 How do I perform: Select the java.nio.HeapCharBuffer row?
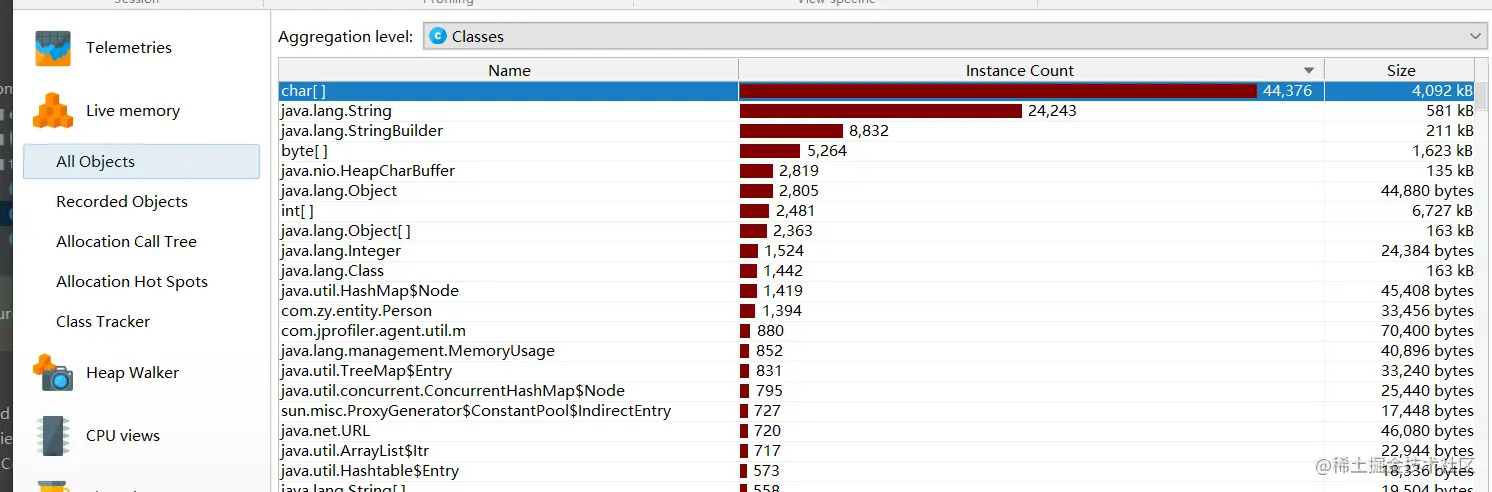(x=878, y=171)
